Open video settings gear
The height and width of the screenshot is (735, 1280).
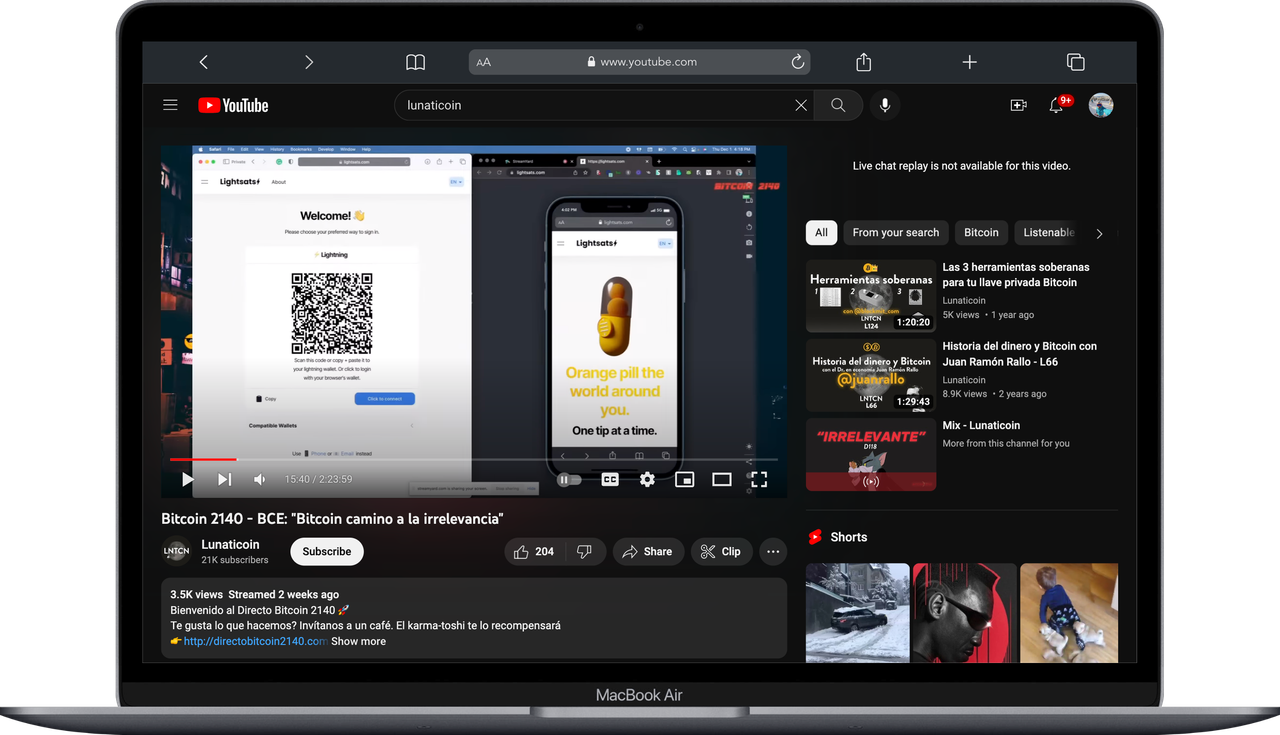(x=647, y=480)
